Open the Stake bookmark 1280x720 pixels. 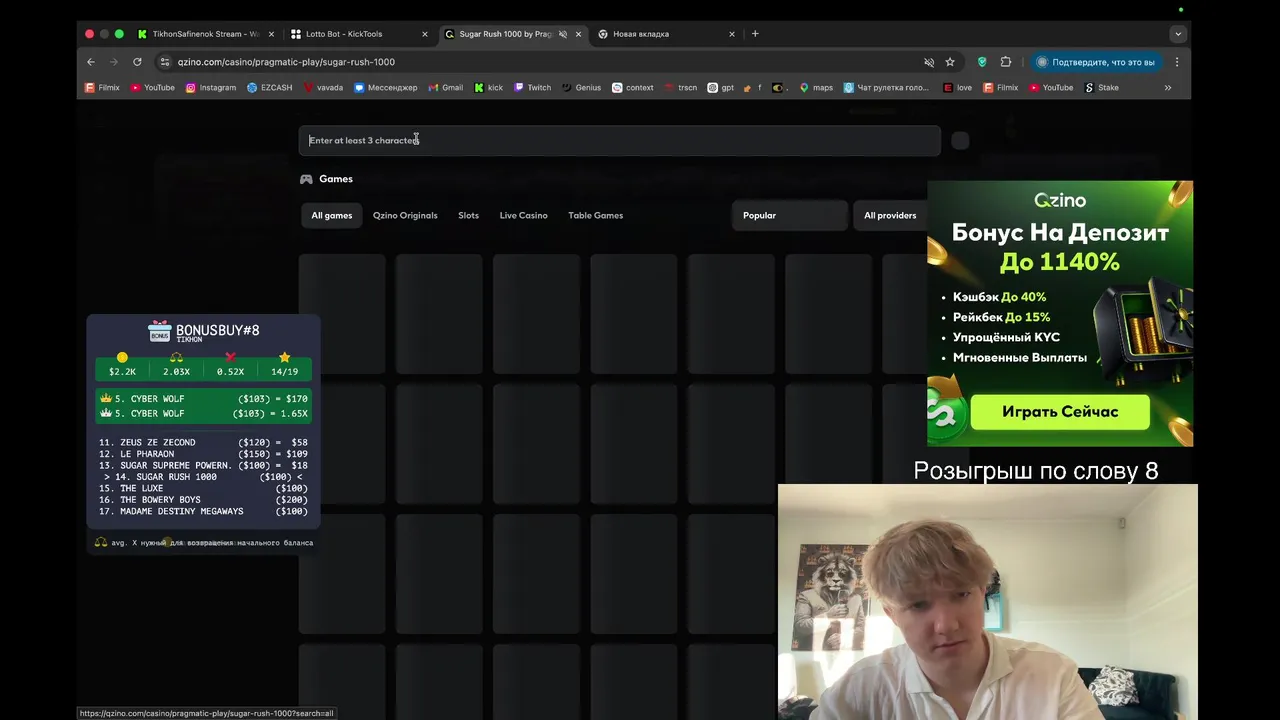coord(1102,88)
